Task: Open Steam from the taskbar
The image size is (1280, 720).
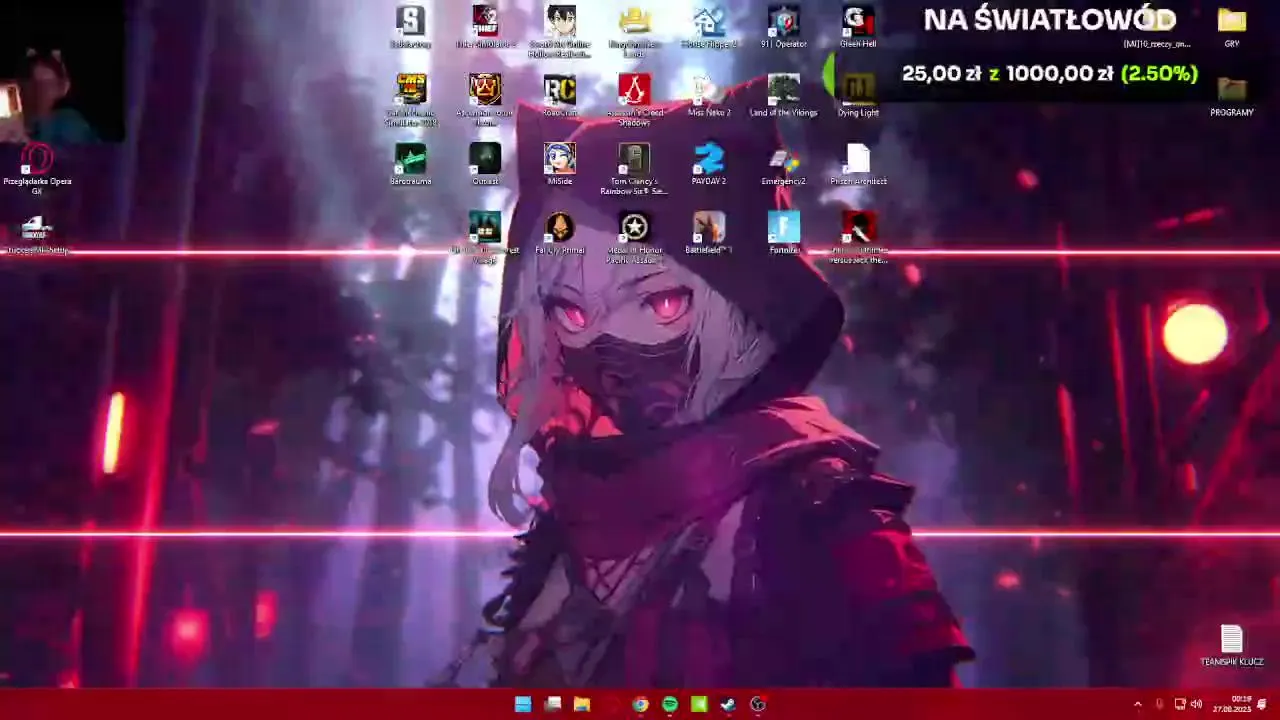Action: click(x=728, y=704)
